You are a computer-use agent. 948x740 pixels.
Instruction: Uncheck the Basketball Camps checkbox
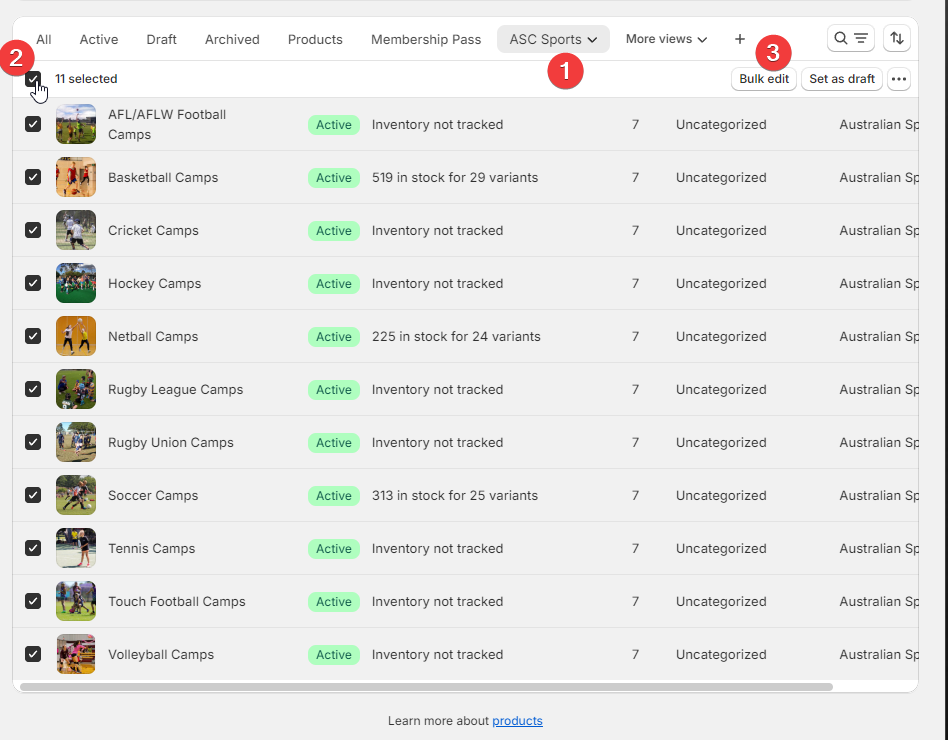pyautogui.click(x=33, y=177)
